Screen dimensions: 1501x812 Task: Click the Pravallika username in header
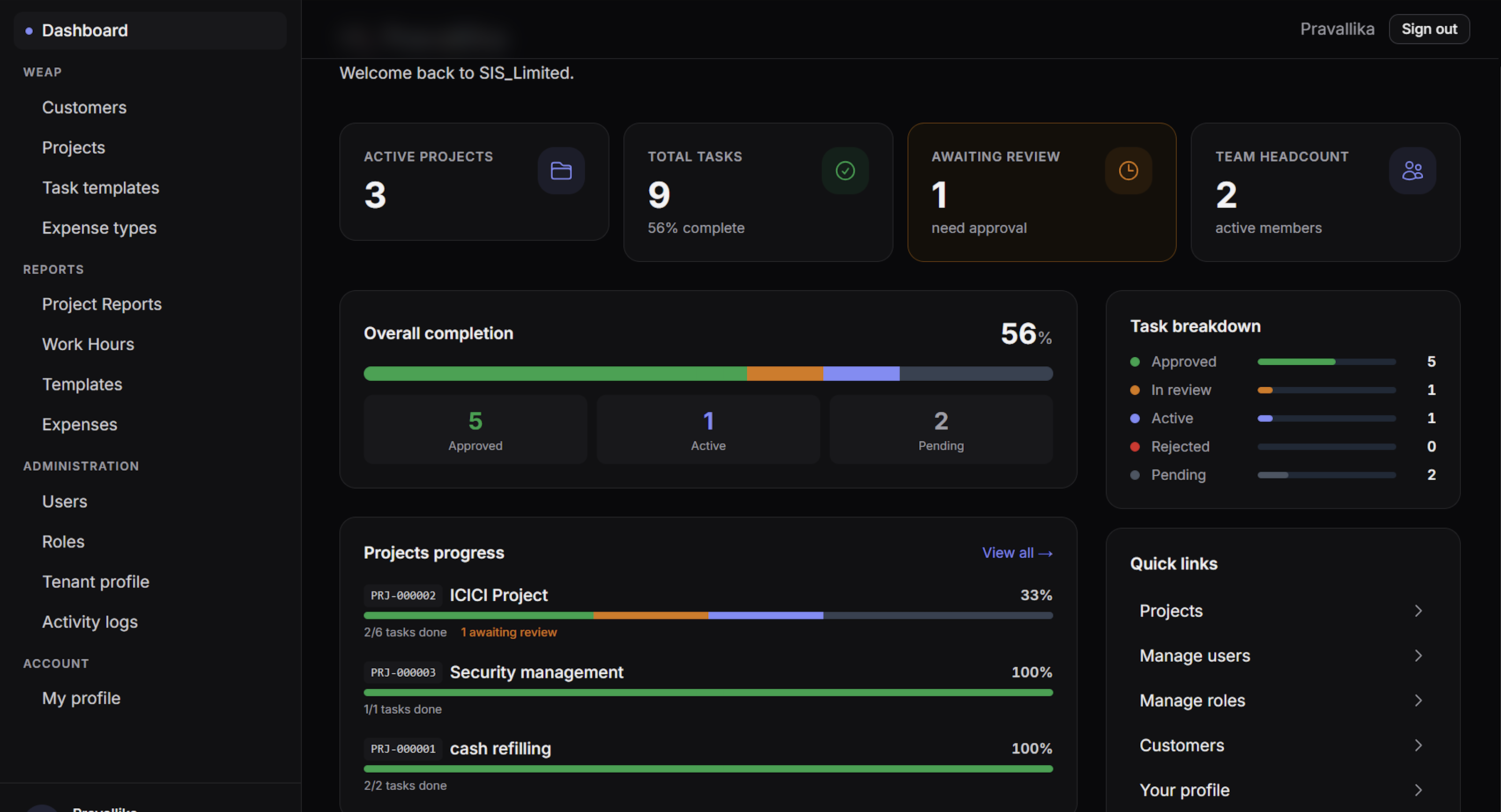(x=1337, y=29)
